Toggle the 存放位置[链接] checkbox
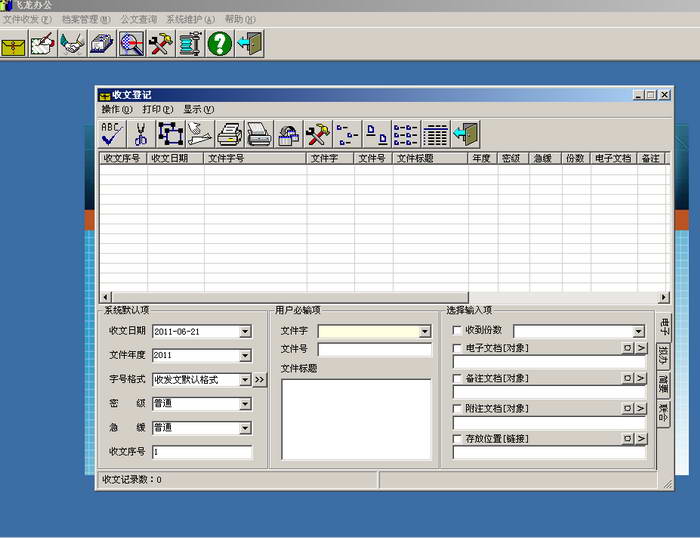This screenshot has height=538, width=700. [458, 438]
